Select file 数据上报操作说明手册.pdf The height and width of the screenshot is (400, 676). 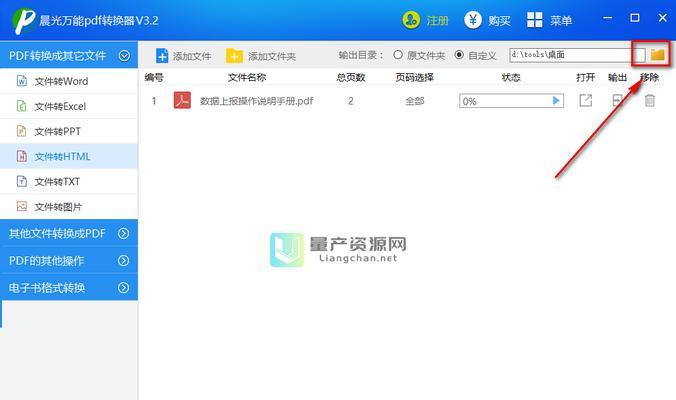pyautogui.click(x=257, y=101)
